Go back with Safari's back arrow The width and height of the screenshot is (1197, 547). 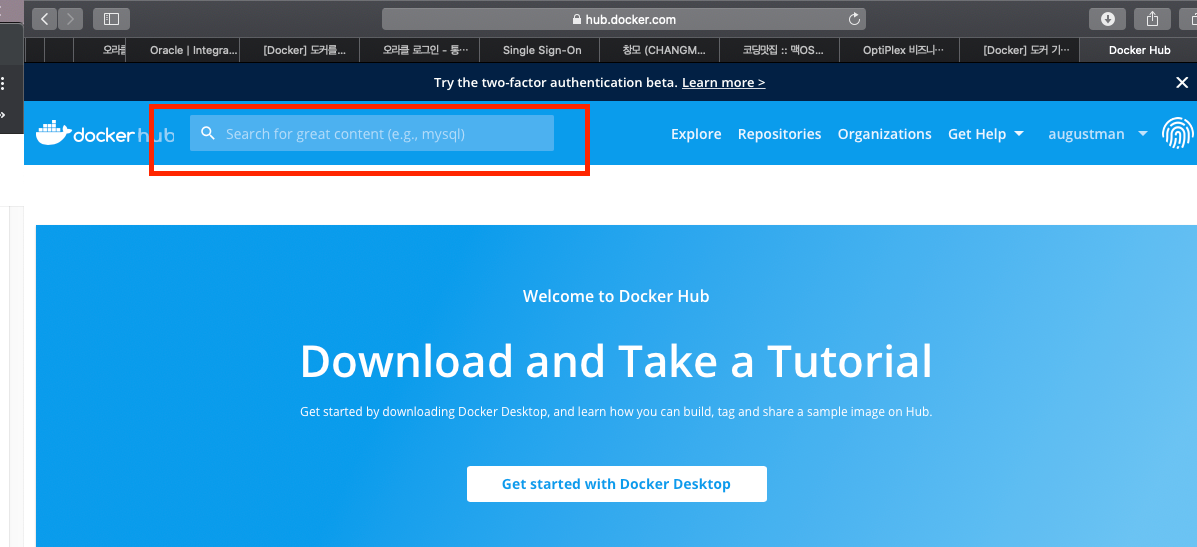click(44, 19)
